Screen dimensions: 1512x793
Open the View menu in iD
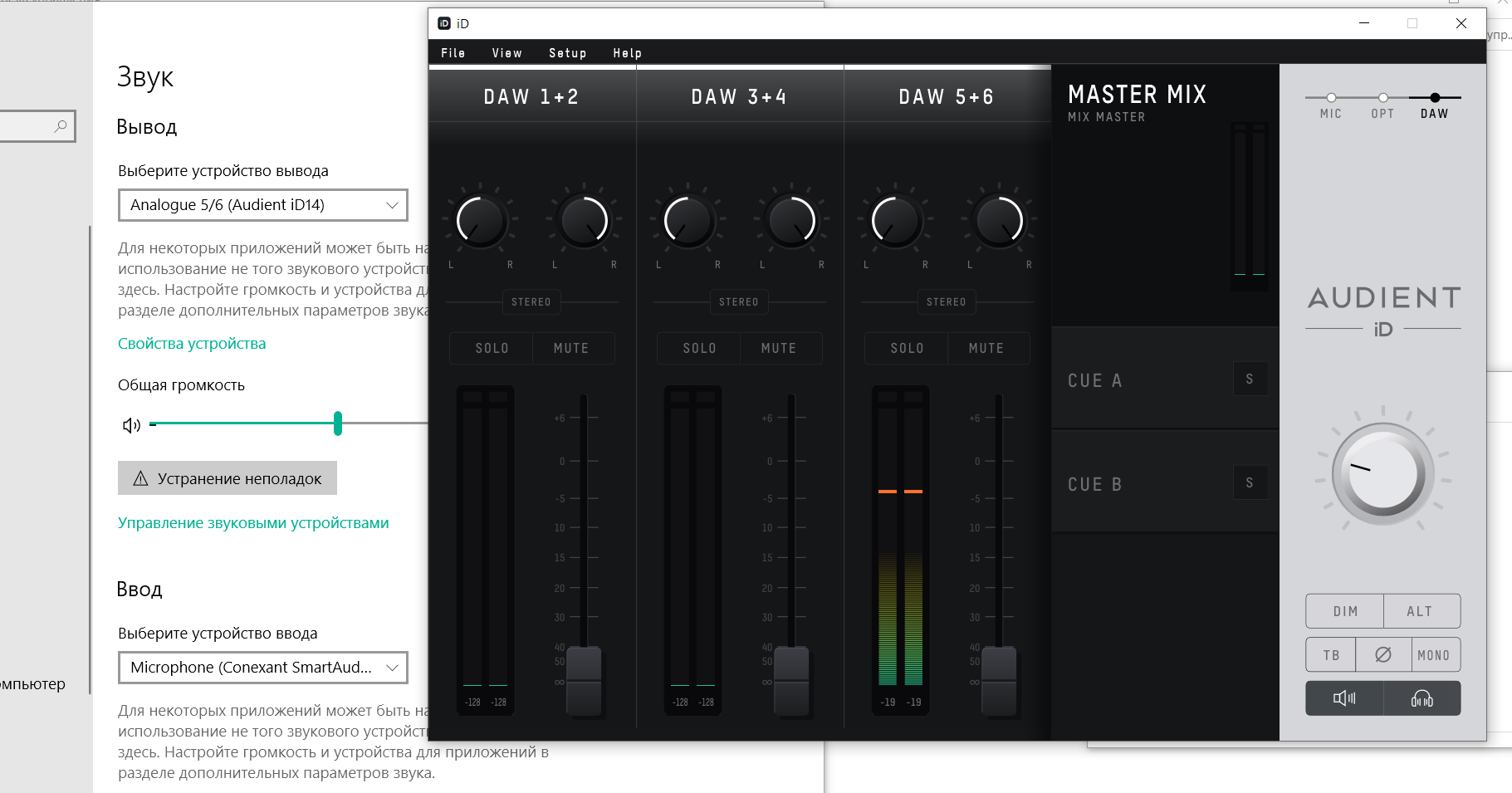pyautogui.click(x=506, y=53)
